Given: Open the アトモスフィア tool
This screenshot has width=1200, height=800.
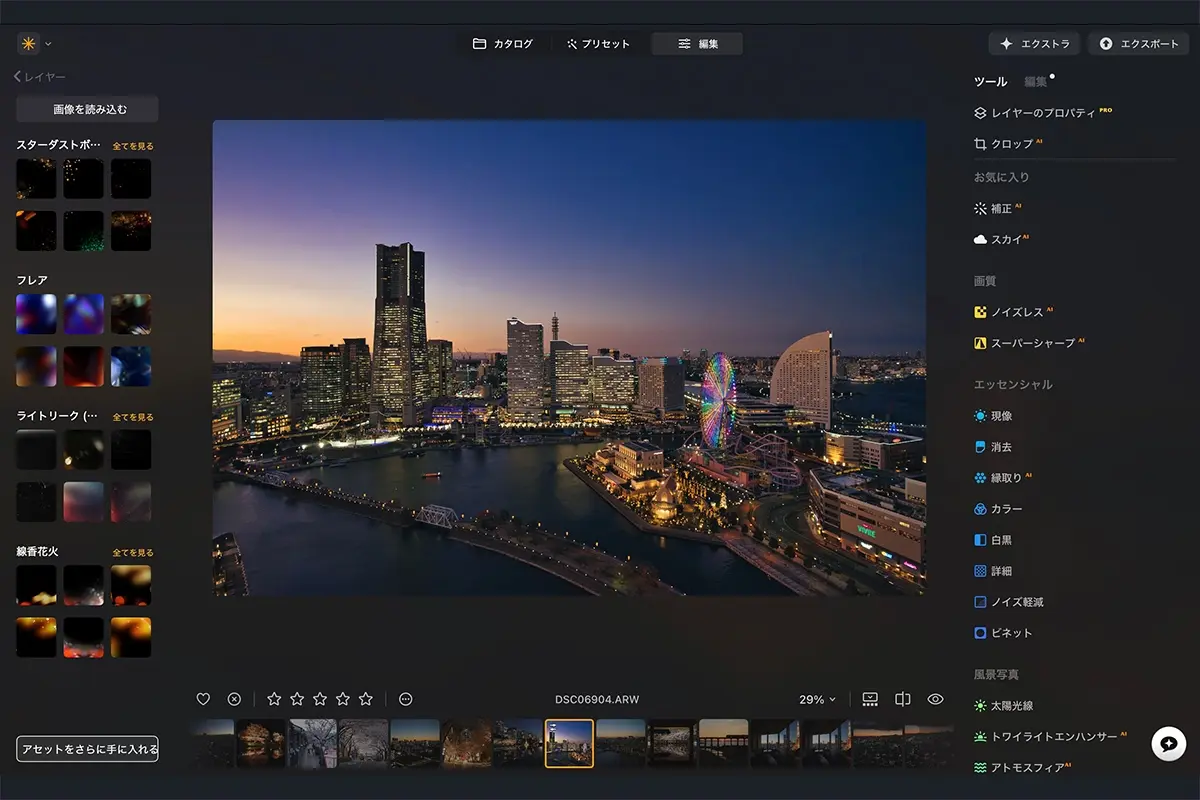Looking at the screenshot, I should [x=1022, y=767].
